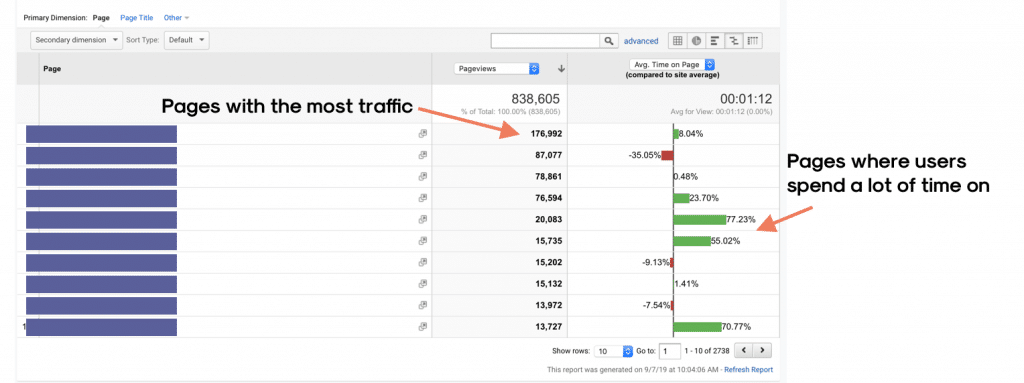Image resolution: width=1024 pixels, height=383 pixels.
Task: Go to previous page of results
Action: coord(744,351)
